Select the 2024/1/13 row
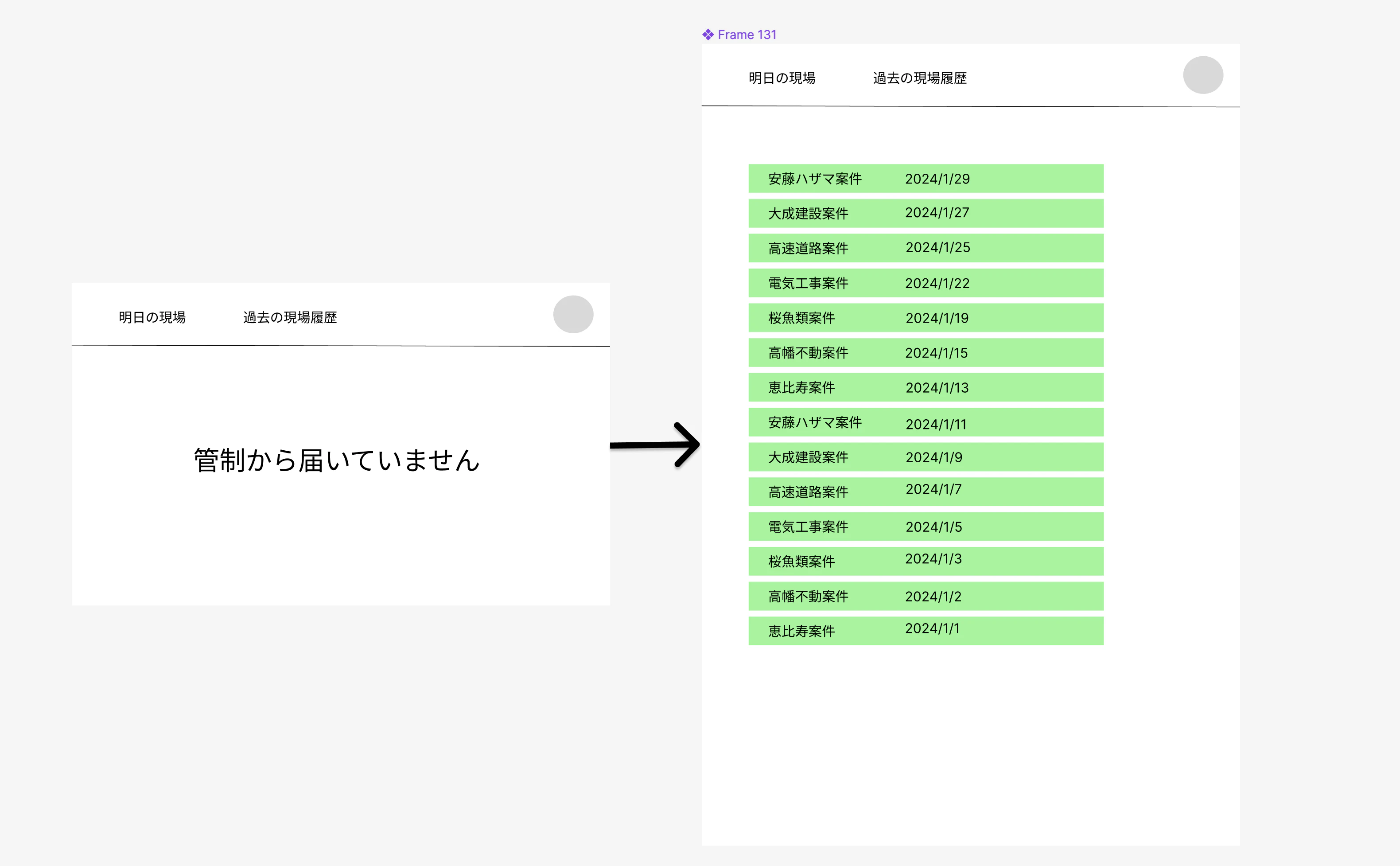Image resolution: width=1400 pixels, height=866 pixels. click(x=926, y=387)
